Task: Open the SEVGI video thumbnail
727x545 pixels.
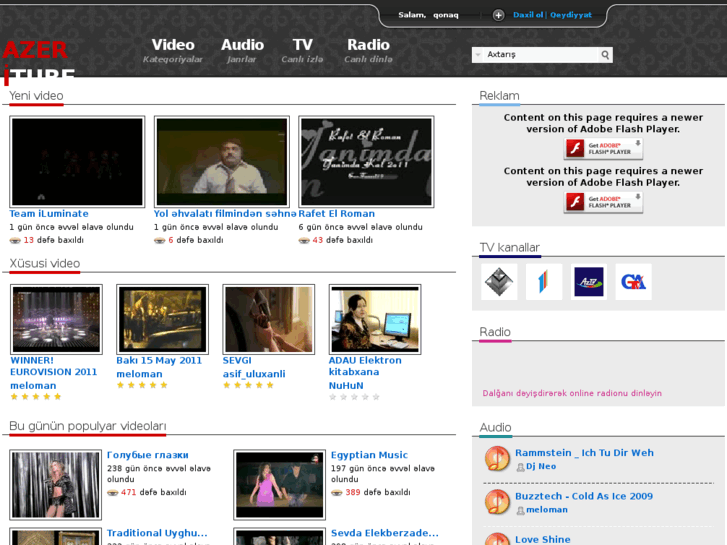Action: coord(268,319)
